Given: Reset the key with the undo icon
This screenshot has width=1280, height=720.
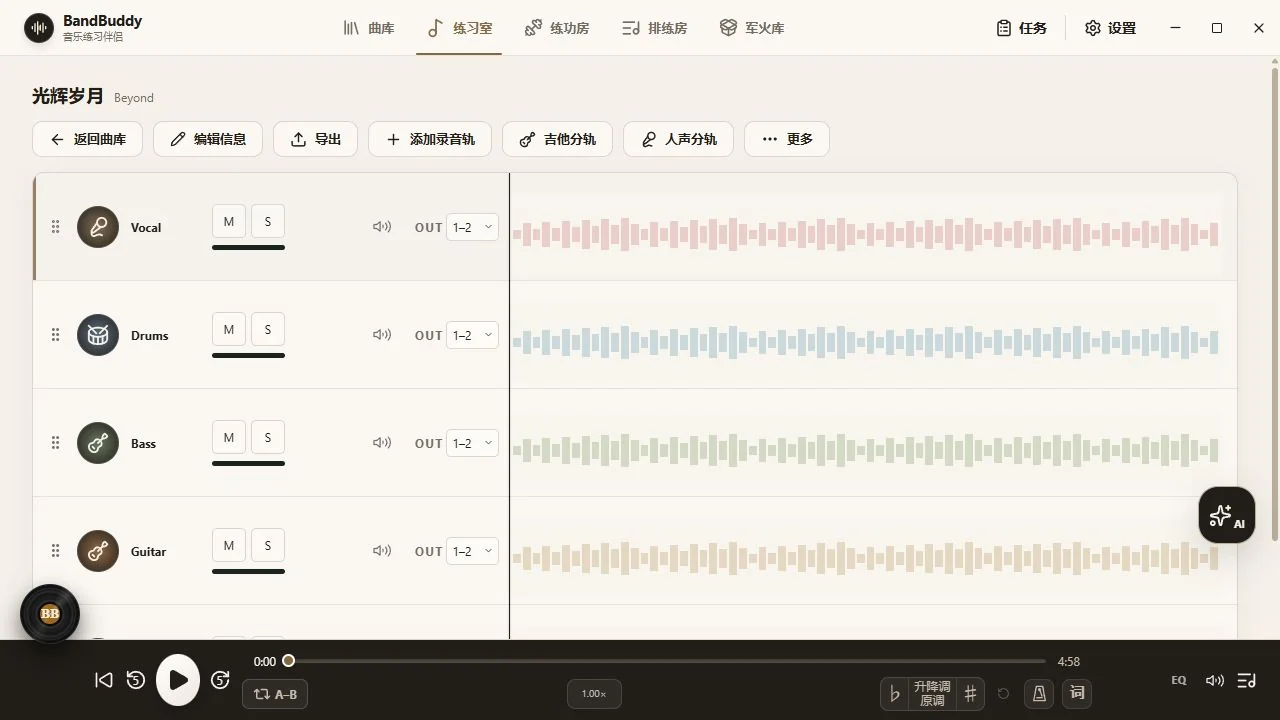Looking at the screenshot, I should point(1004,694).
